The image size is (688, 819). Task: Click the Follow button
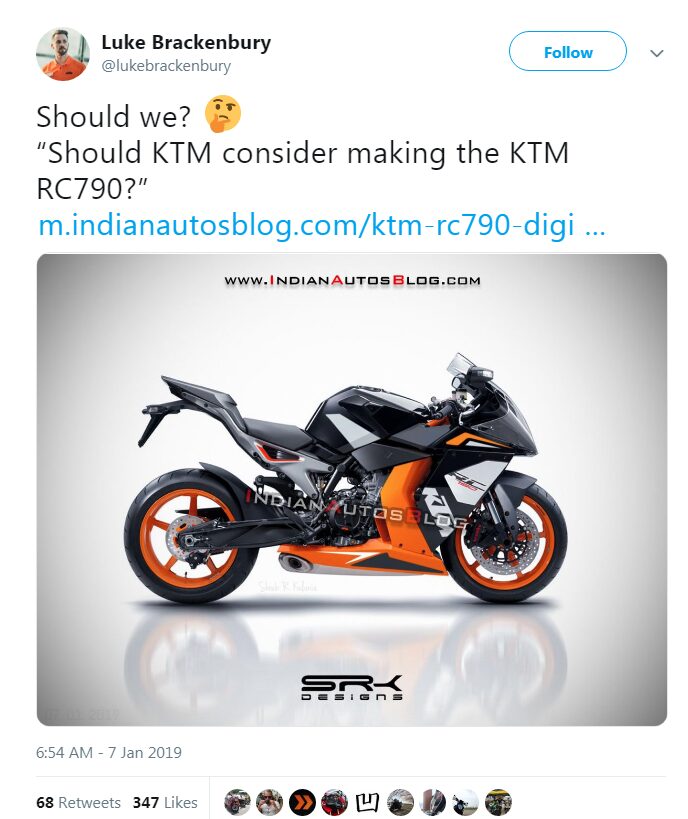coord(567,51)
